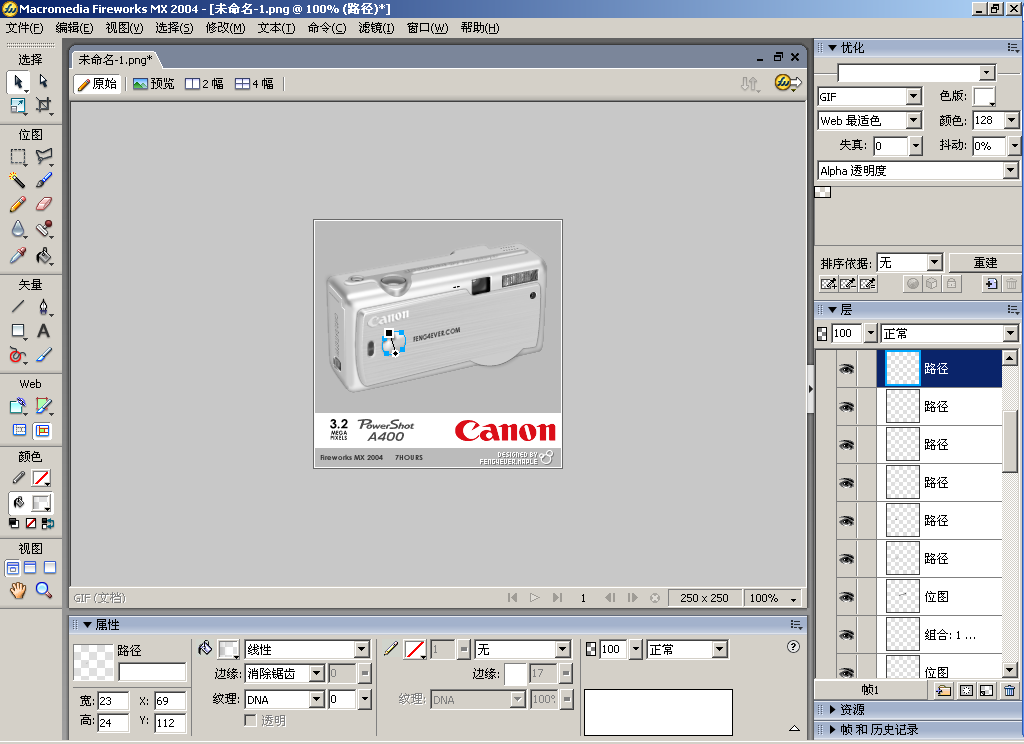Viewport: 1024px width, 744px height.
Task: Open the 窗口 menu
Action: pos(427,28)
